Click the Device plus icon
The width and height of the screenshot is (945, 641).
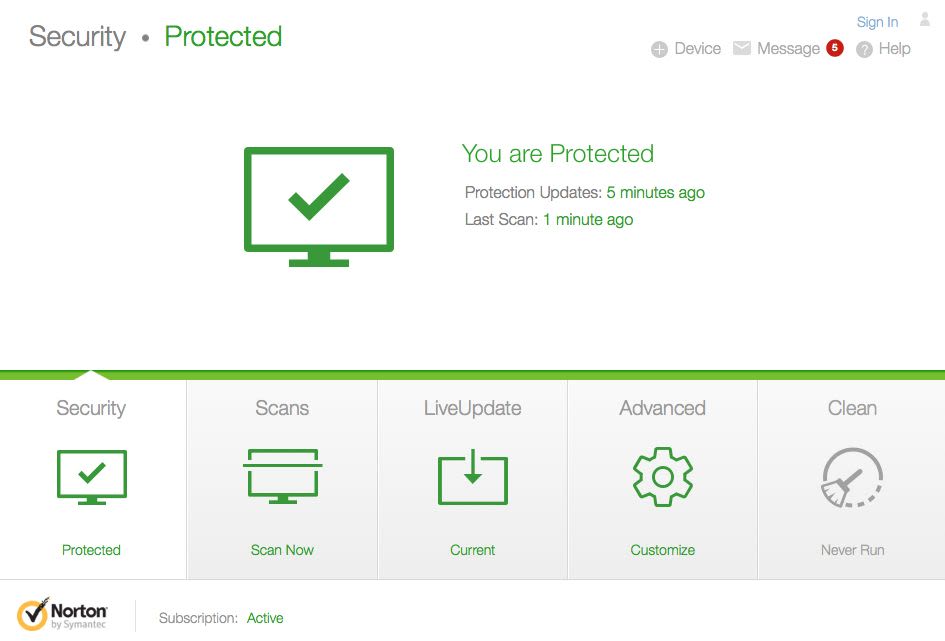click(x=659, y=49)
